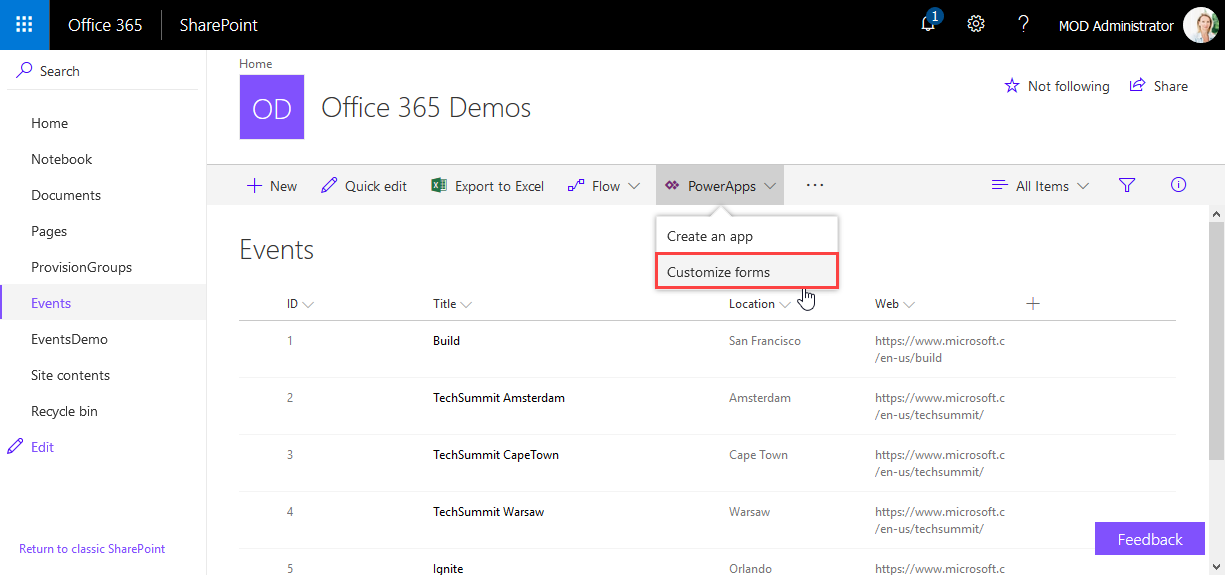The image size is (1225, 575).
Task: Click the Warsaw location cell
Action: 749,512
